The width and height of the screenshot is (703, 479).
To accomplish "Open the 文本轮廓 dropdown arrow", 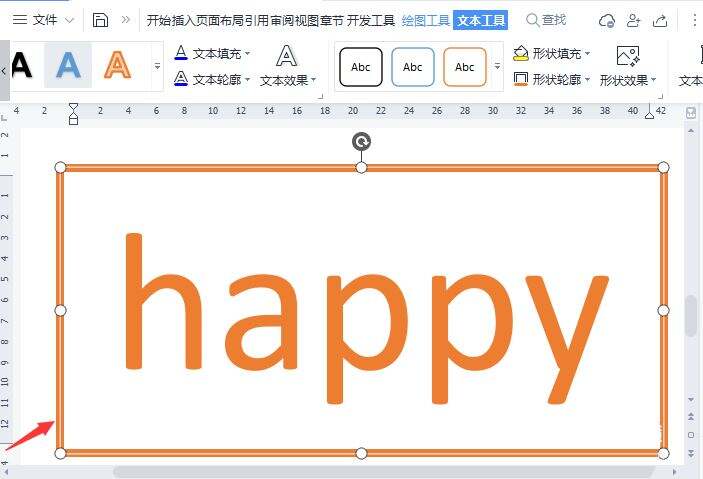I will (247, 80).
